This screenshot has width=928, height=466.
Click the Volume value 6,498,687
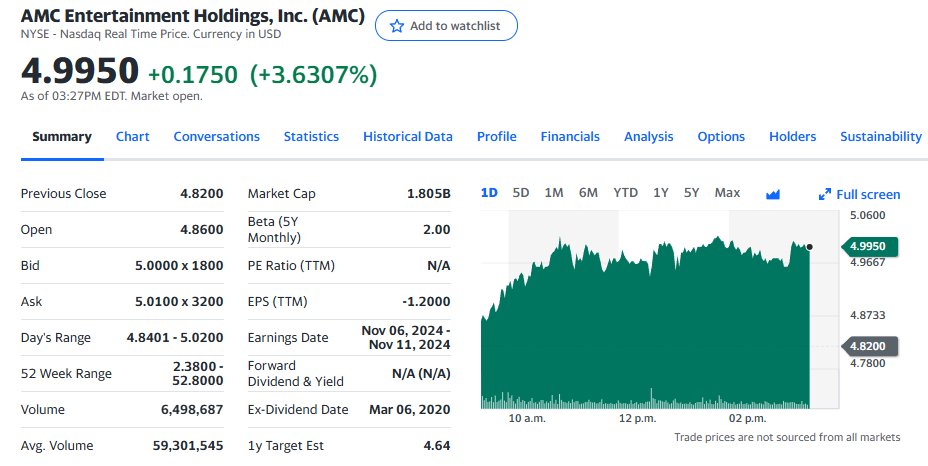click(192, 410)
